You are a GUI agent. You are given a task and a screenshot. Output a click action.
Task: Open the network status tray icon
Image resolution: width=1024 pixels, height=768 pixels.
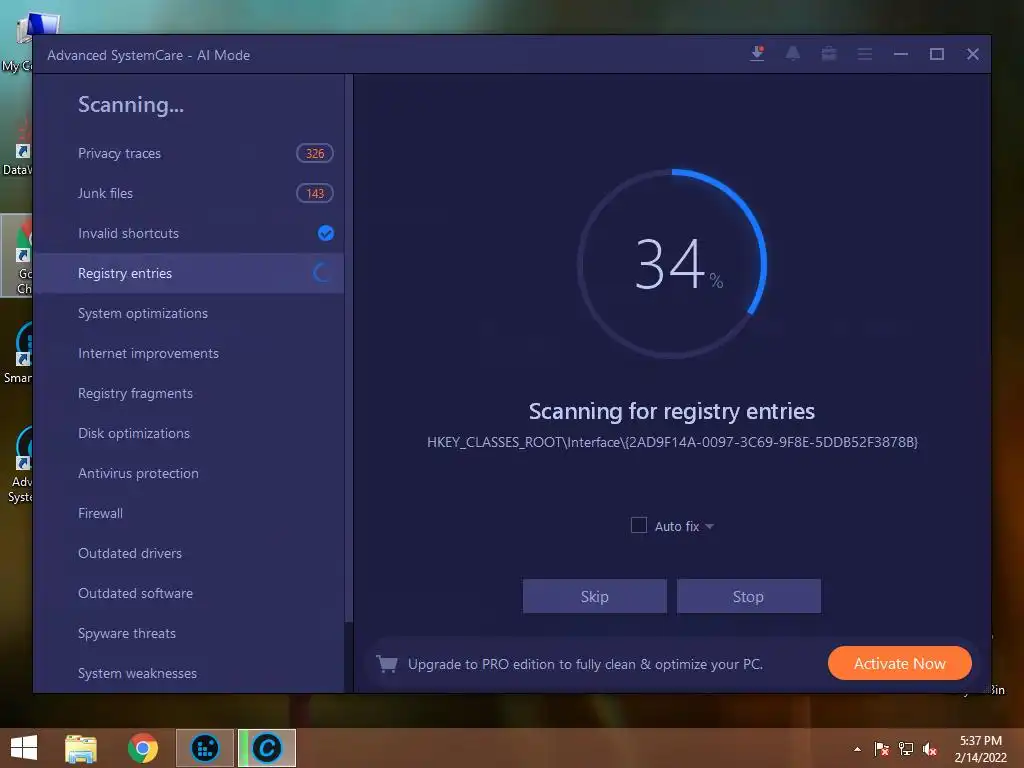[x=906, y=748]
